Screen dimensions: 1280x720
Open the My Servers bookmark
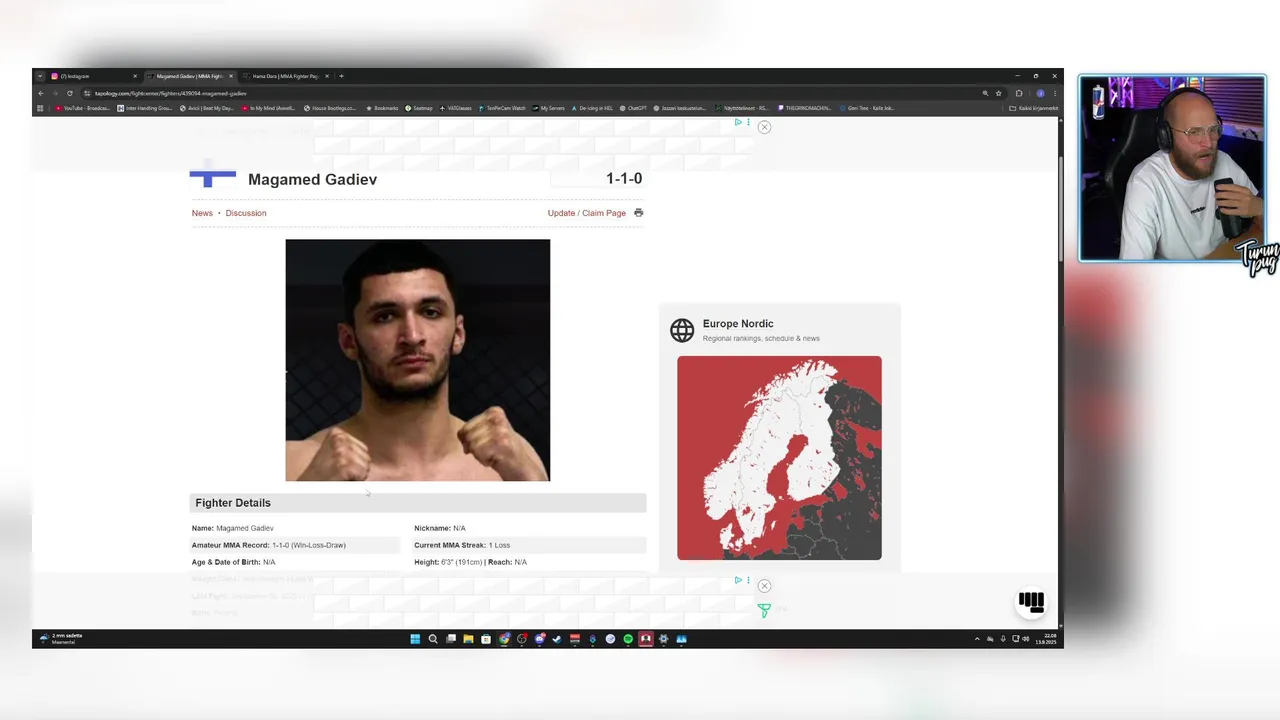[549, 108]
